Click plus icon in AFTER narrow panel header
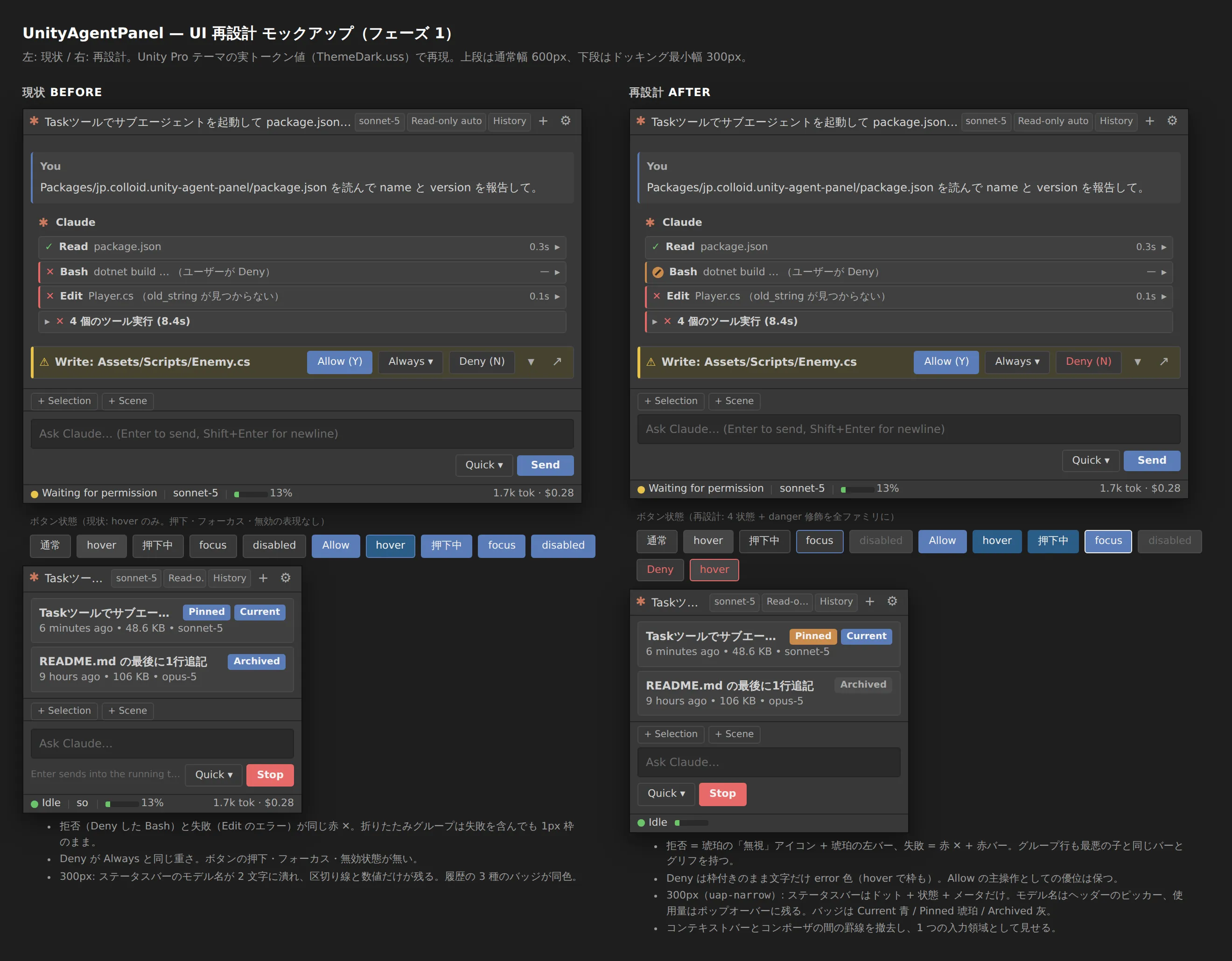 (870, 602)
